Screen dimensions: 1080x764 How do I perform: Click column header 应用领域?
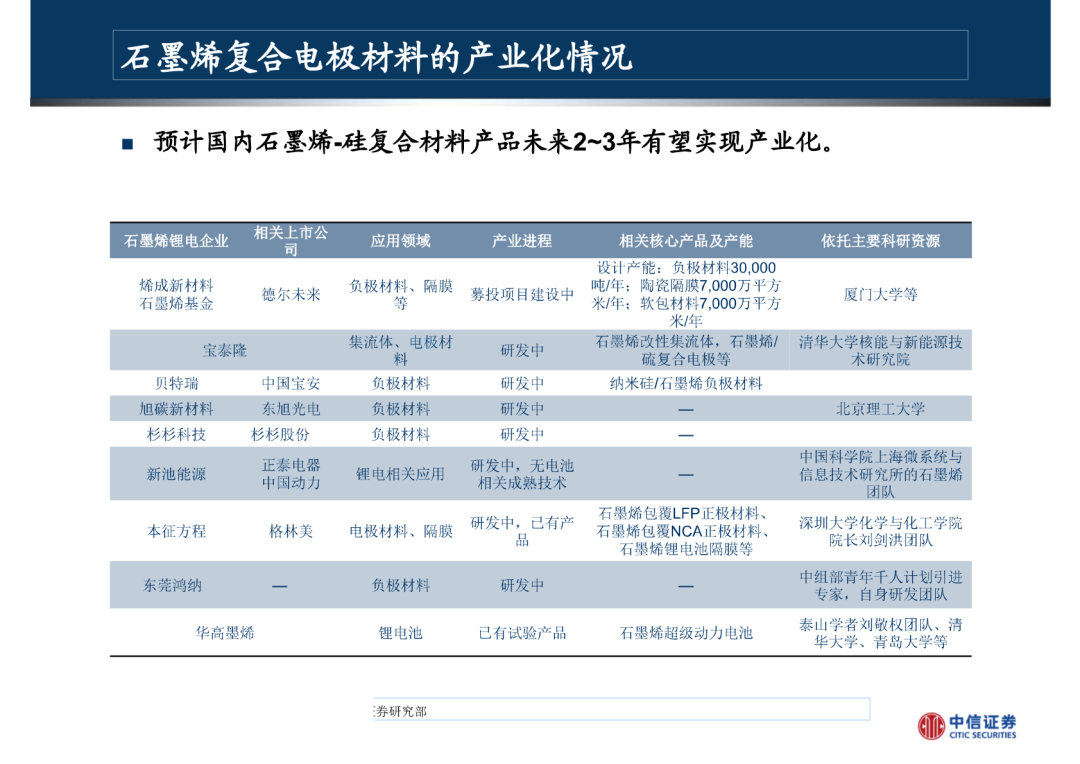pyautogui.click(x=400, y=240)
